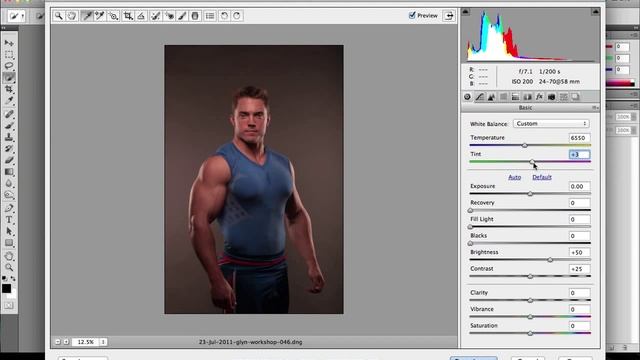This screenshot has height=360, width=640.
Task: Click the Contrast value field +25
Action: [x=579, y=269]
